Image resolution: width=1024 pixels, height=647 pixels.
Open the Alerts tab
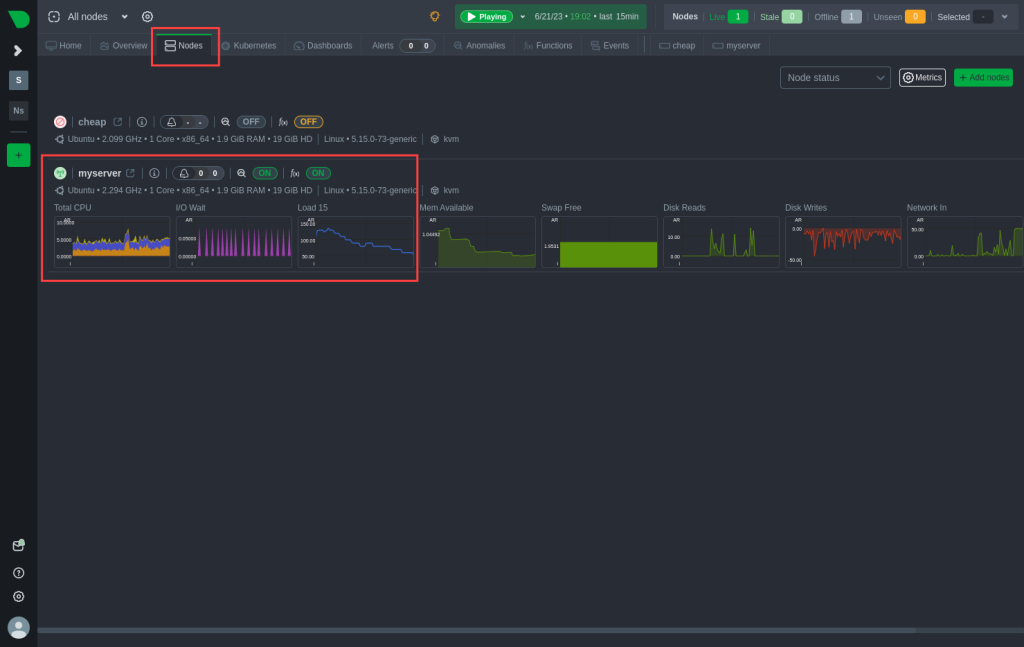tap(403, 46)
